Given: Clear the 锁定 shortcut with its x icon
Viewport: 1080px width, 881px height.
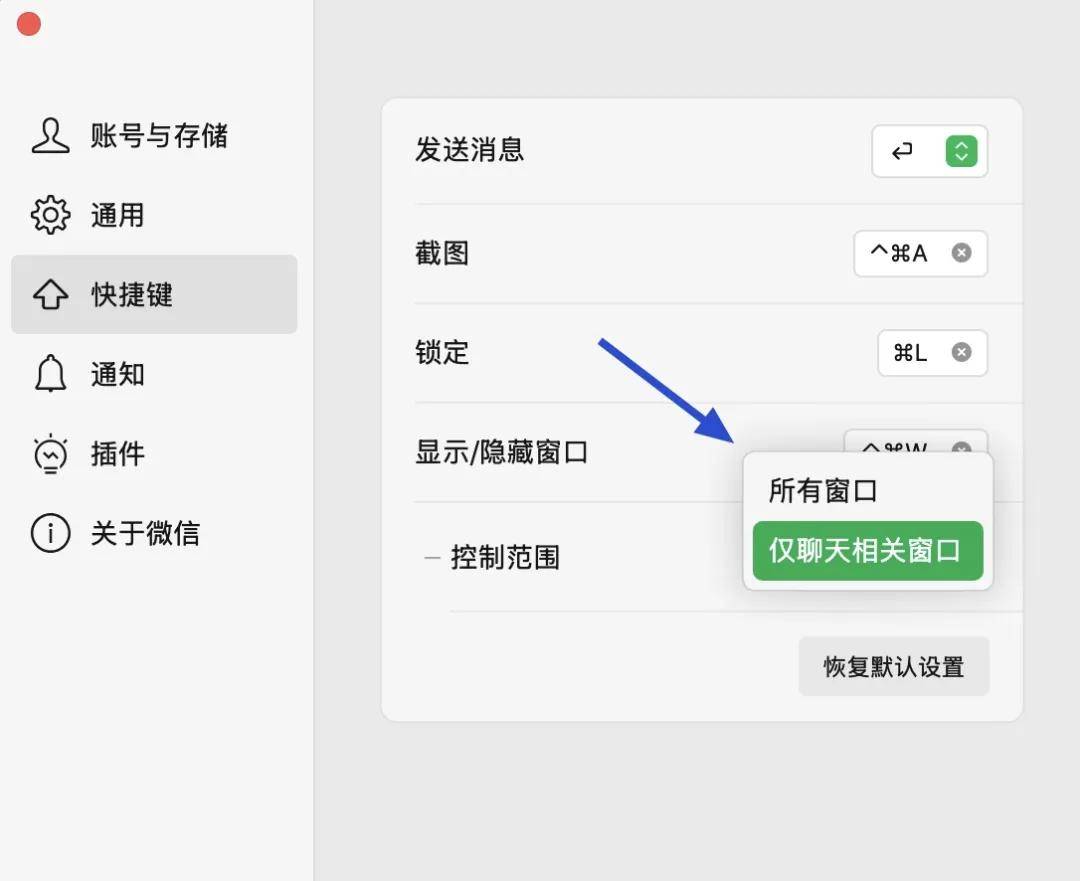Looking at the screenshot, I should [961, 352].
